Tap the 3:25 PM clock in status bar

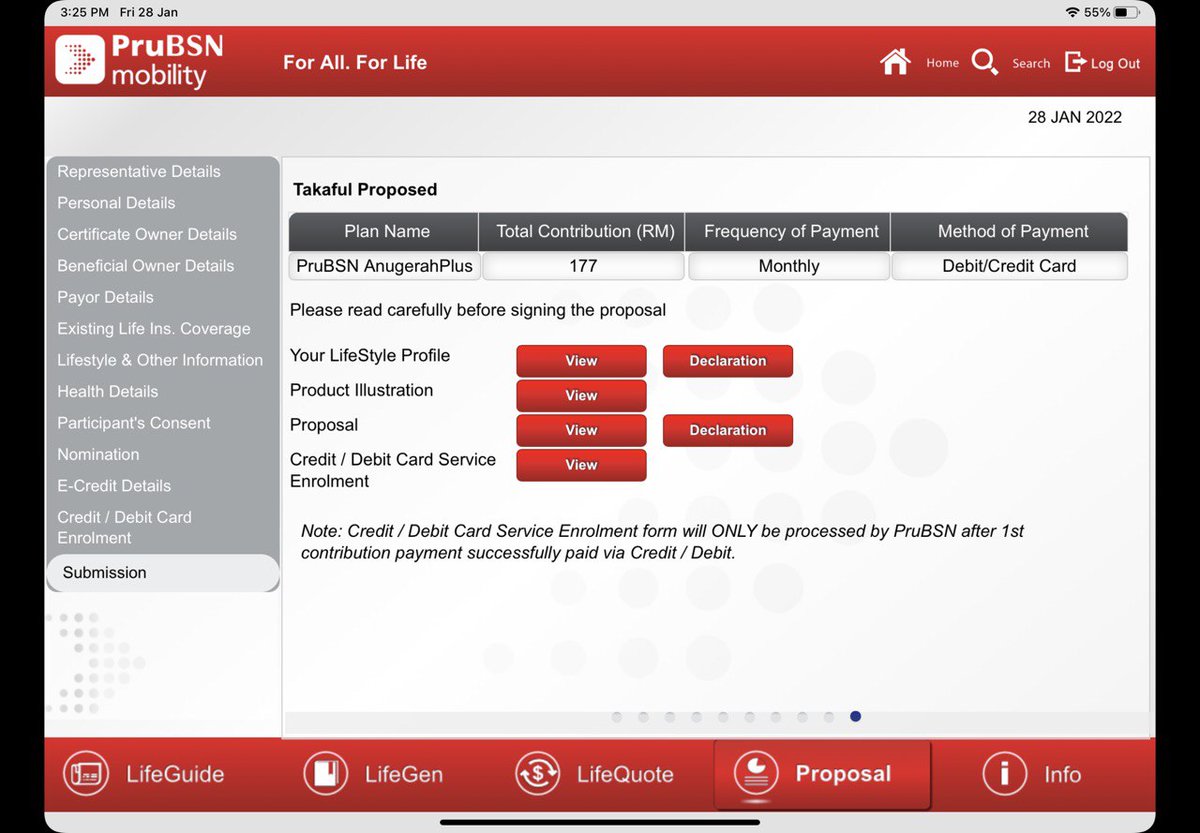pyautogui.click(x=84, y=12)
